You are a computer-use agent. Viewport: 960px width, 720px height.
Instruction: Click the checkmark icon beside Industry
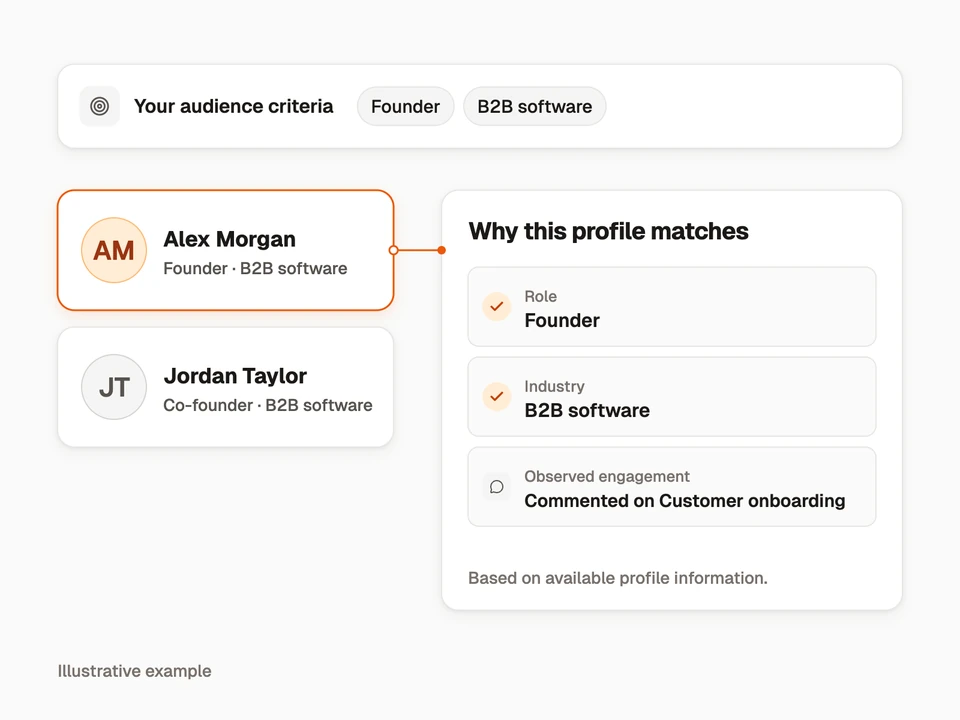pos(497,396)
